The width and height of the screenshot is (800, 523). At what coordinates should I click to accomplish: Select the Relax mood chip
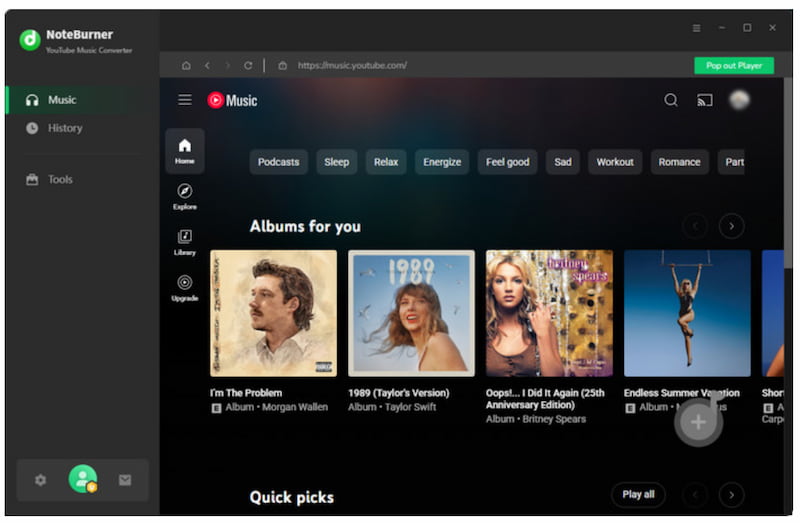[386, 162]
